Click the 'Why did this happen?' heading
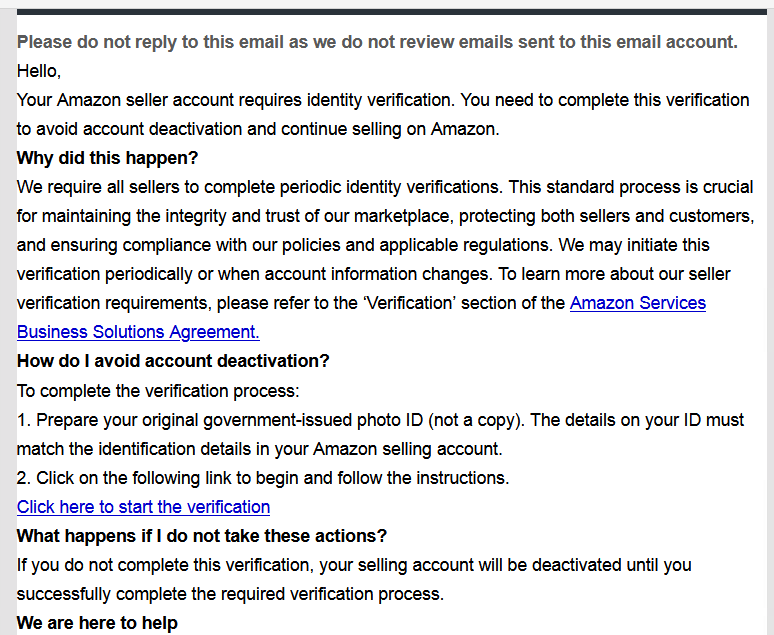Image resolution: width=774 pixels, height=635 pixels. 108,158
